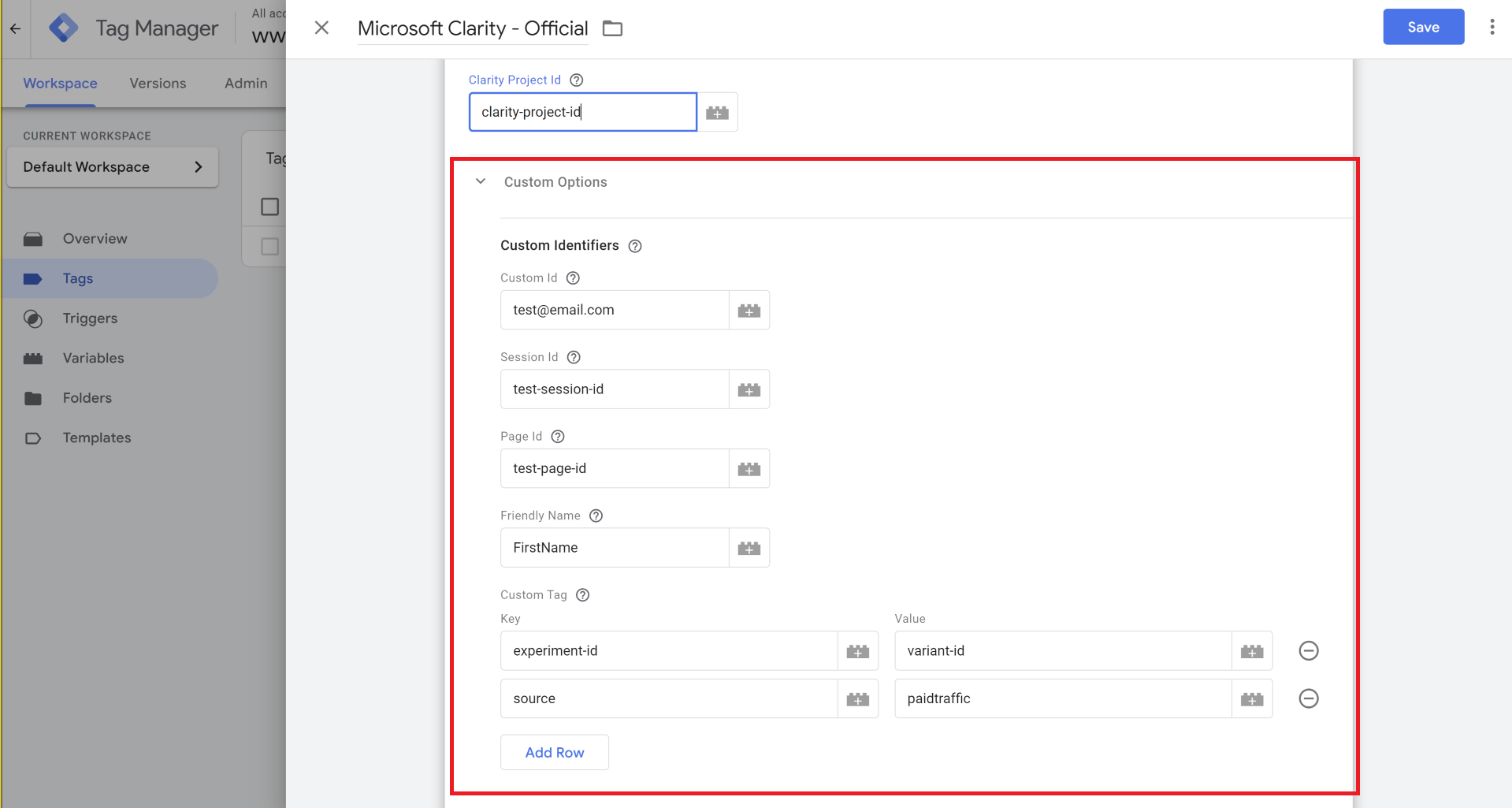The image size is (1512, 808).
Task: Open the folder icon next to tag name
Action: 612,28
